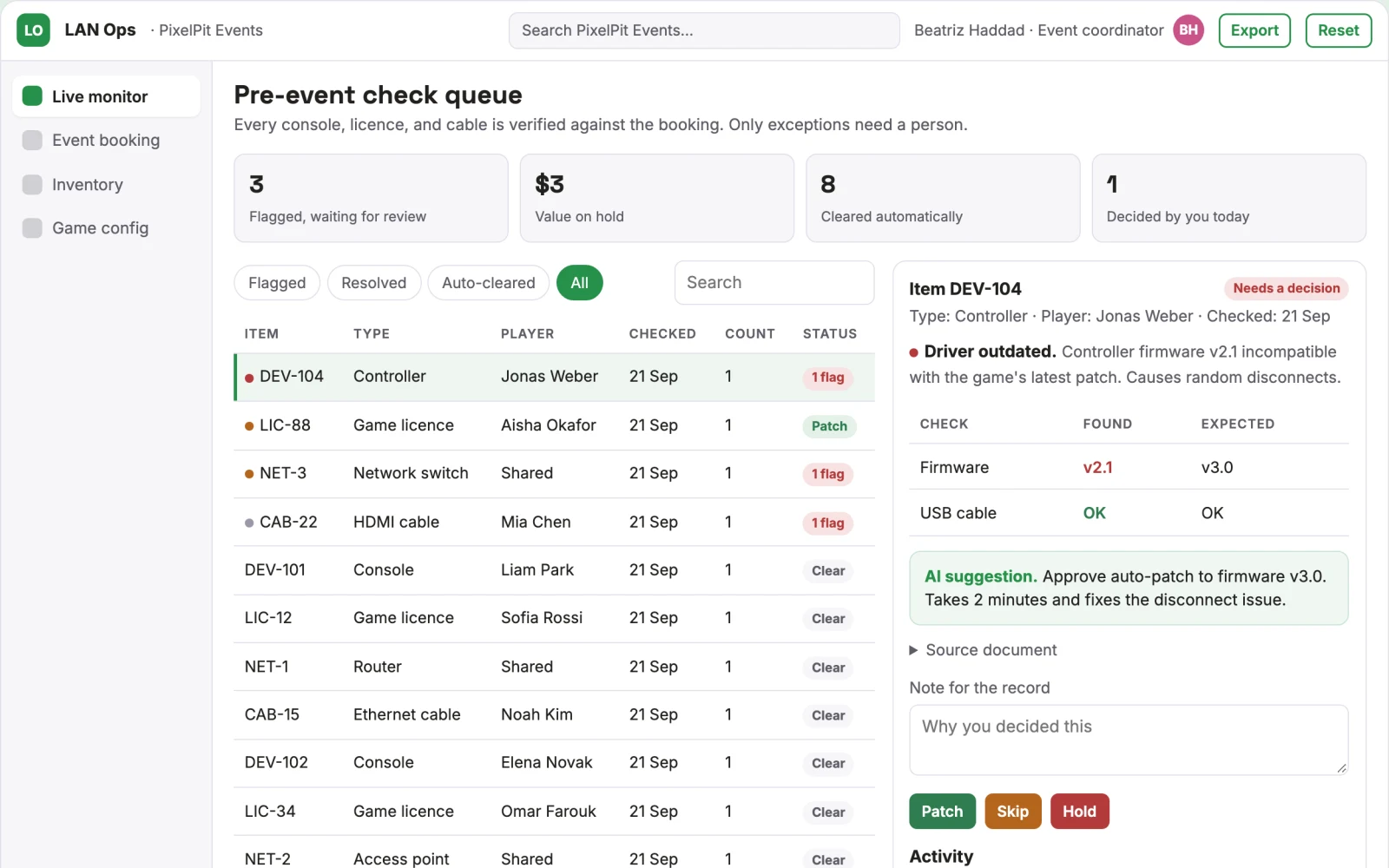Click the red Hold button
1389x868 pixels.
1079,812
